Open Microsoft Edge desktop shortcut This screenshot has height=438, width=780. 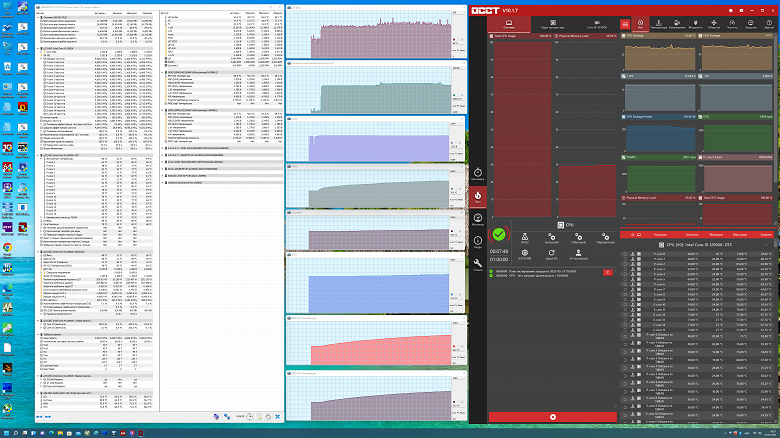point(7,290)
